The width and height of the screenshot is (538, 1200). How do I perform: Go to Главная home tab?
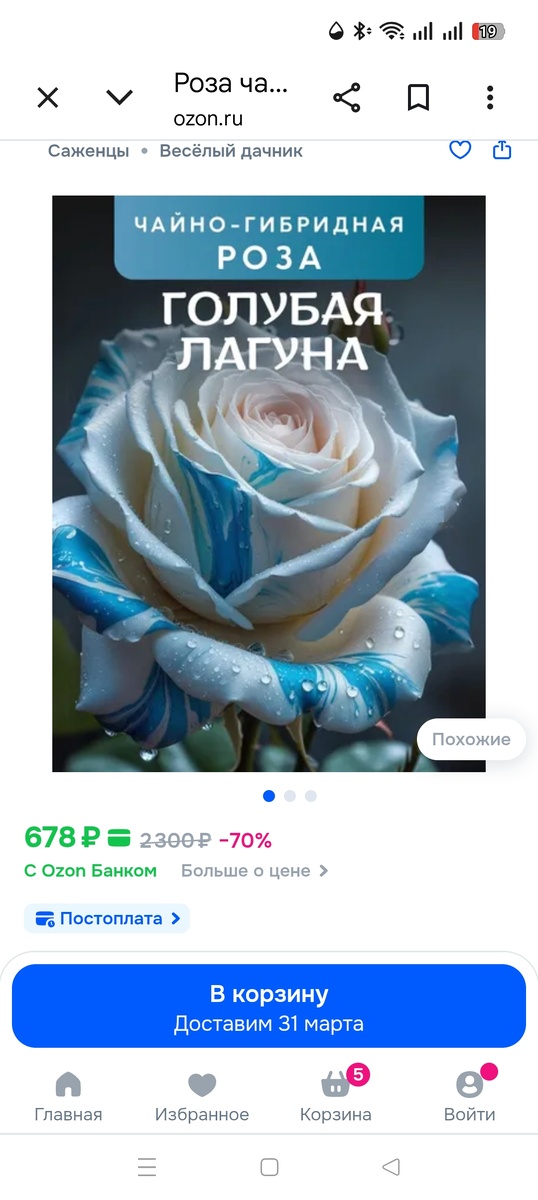(68, 1097)
